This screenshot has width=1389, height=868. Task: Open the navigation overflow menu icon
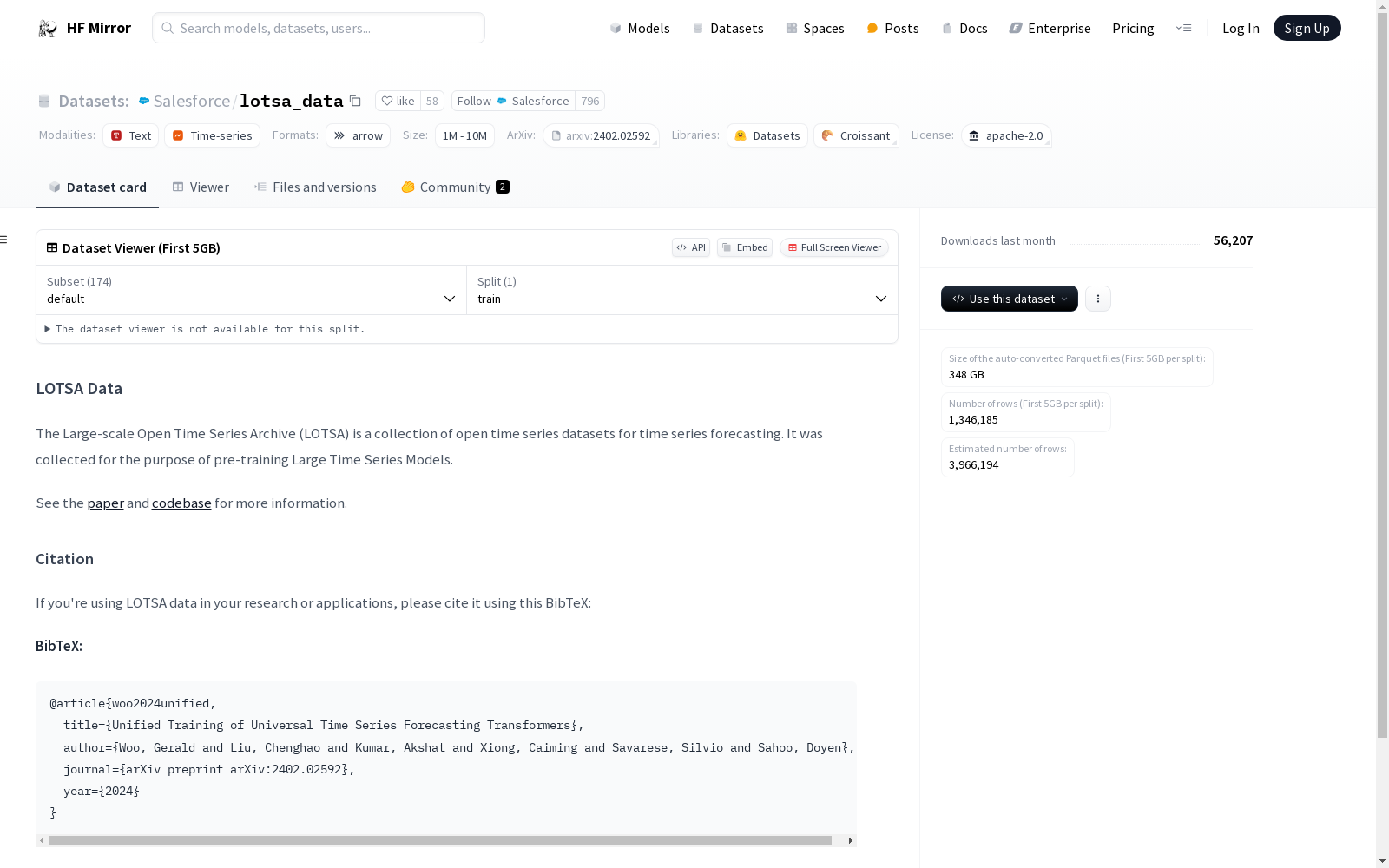(x=1183, y=29)
